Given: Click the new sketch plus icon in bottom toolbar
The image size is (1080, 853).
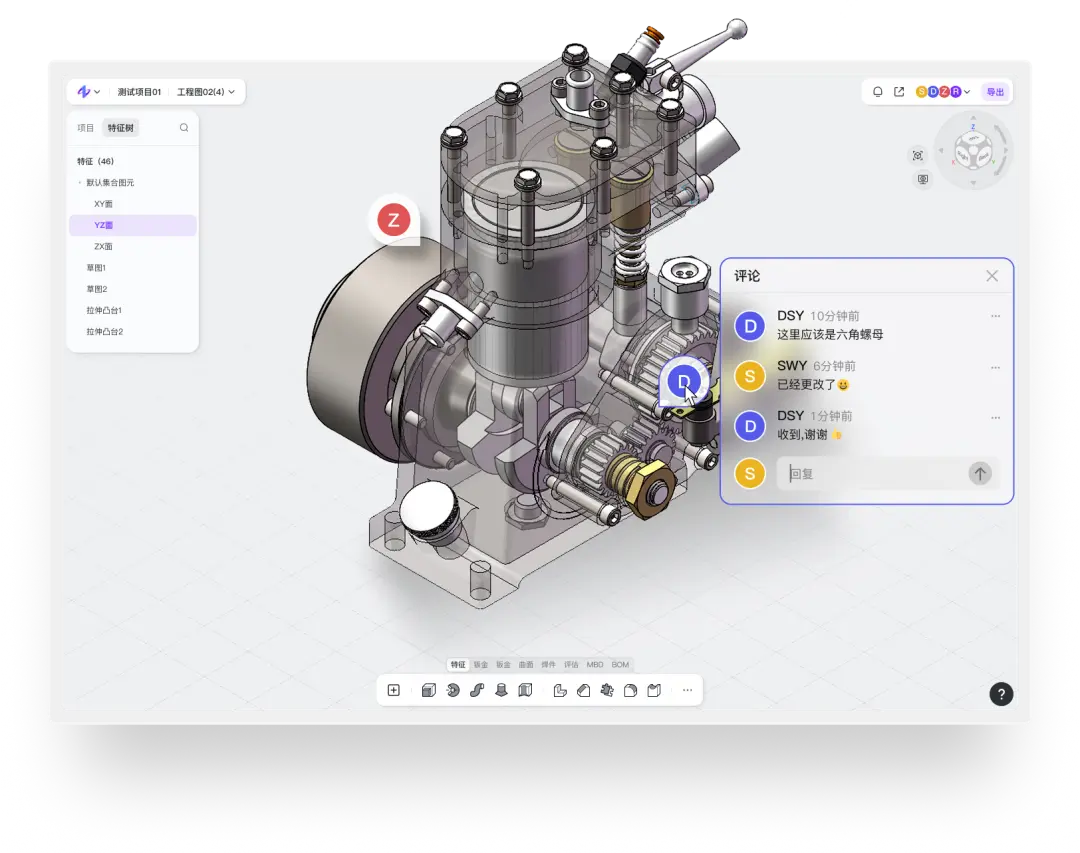Looking at the screenshot, I should tap(393, 690).
